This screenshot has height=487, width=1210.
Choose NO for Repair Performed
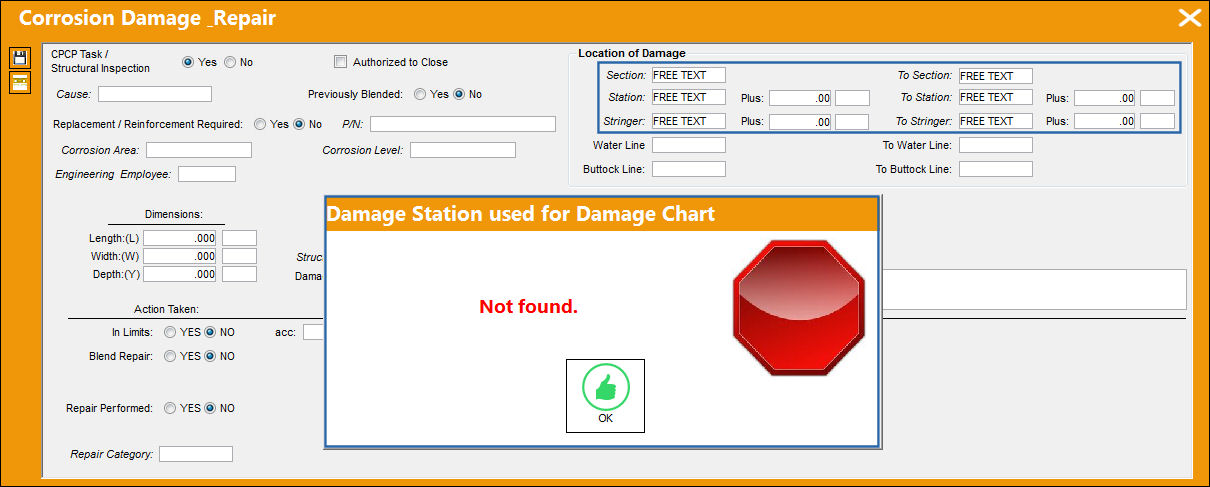click(x=210, y=408)
